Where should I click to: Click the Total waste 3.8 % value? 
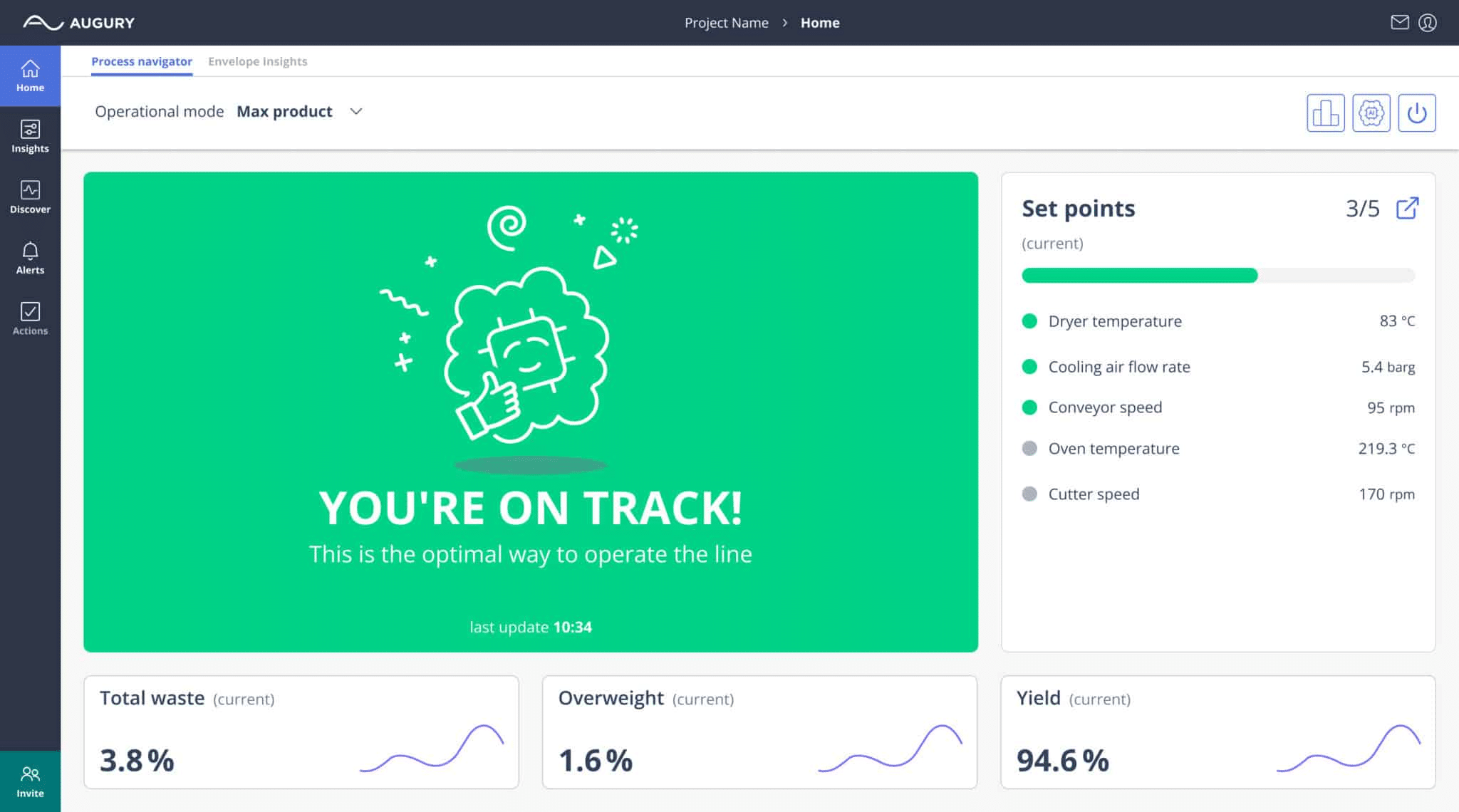point(137,760)
